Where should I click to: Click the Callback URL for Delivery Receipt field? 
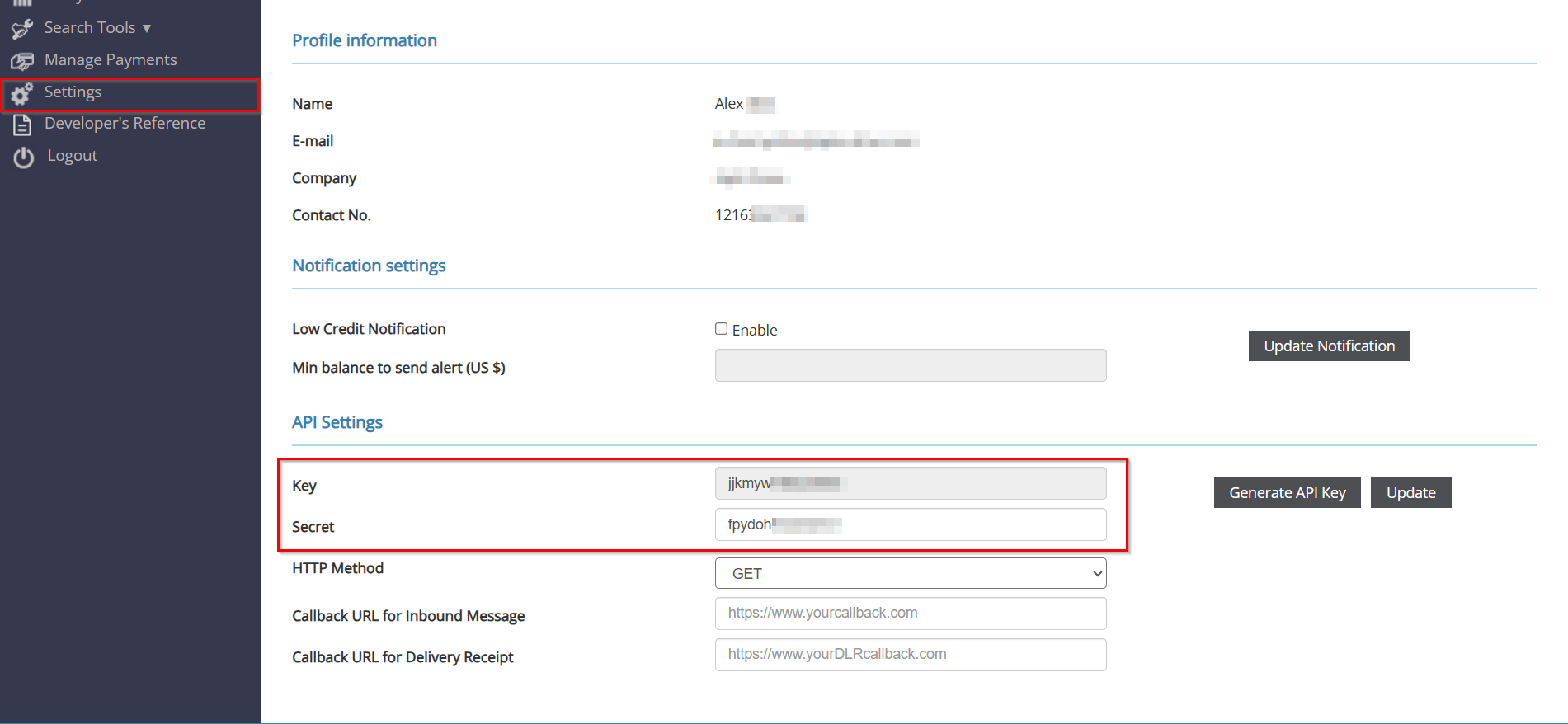click(910, 655)
